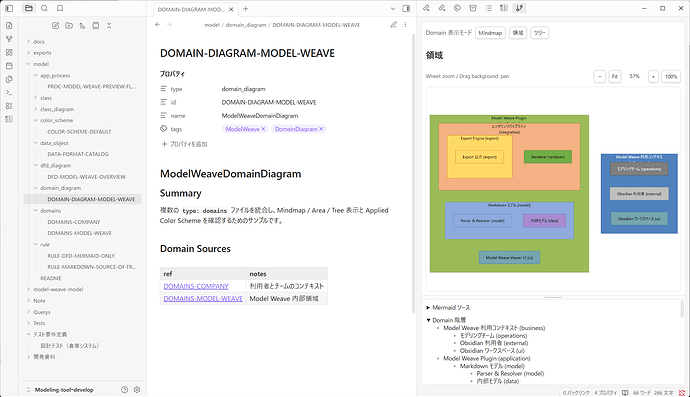Screen dimensions: 690x397
Task: Toggle reading view book icon in status bar
Action: coord(625,393)
